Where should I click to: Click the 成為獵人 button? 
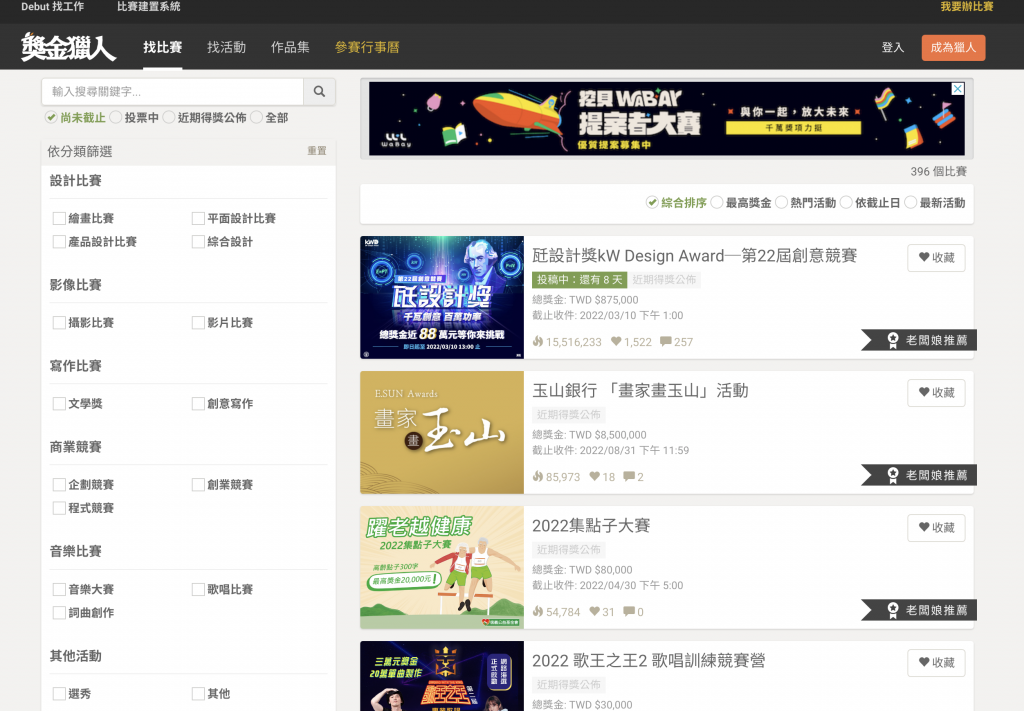[953, 48]
